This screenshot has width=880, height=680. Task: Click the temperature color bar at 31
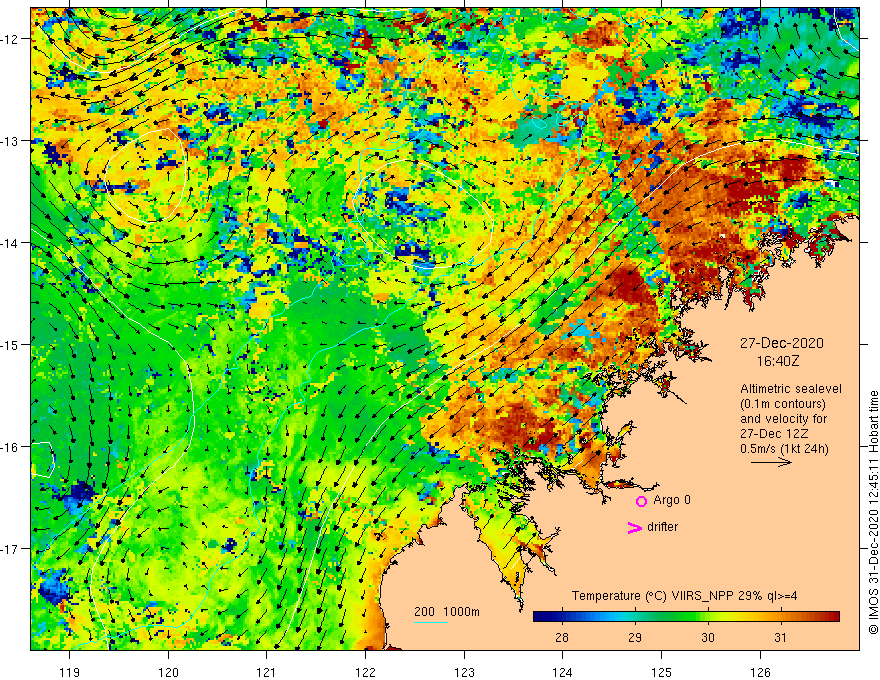pyautogui.click(x=781, y=617)
